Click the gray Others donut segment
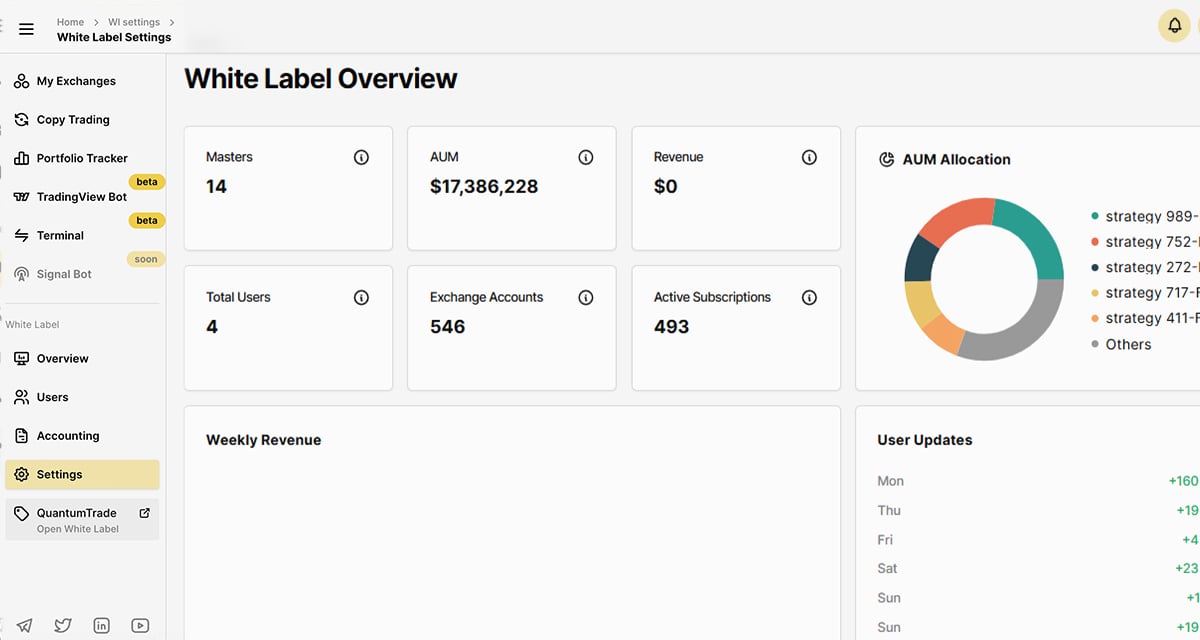1200x640 pixels. click(1030, 330)
